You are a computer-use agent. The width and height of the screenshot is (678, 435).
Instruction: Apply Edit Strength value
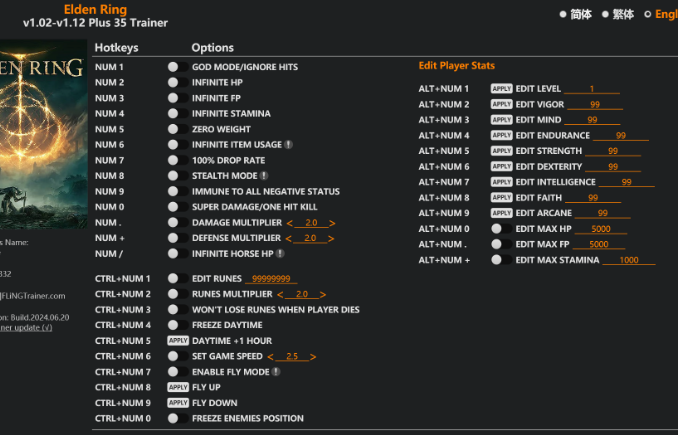click(502, 151)
